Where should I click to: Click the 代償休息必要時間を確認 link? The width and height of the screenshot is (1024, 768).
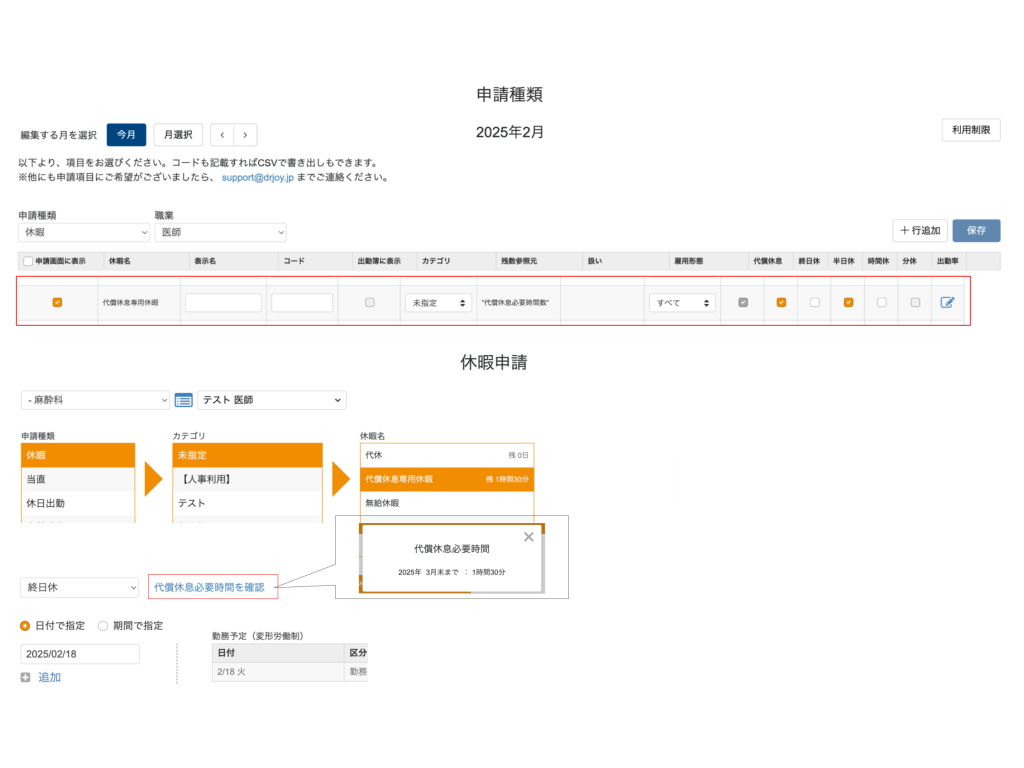click(209, 587)
